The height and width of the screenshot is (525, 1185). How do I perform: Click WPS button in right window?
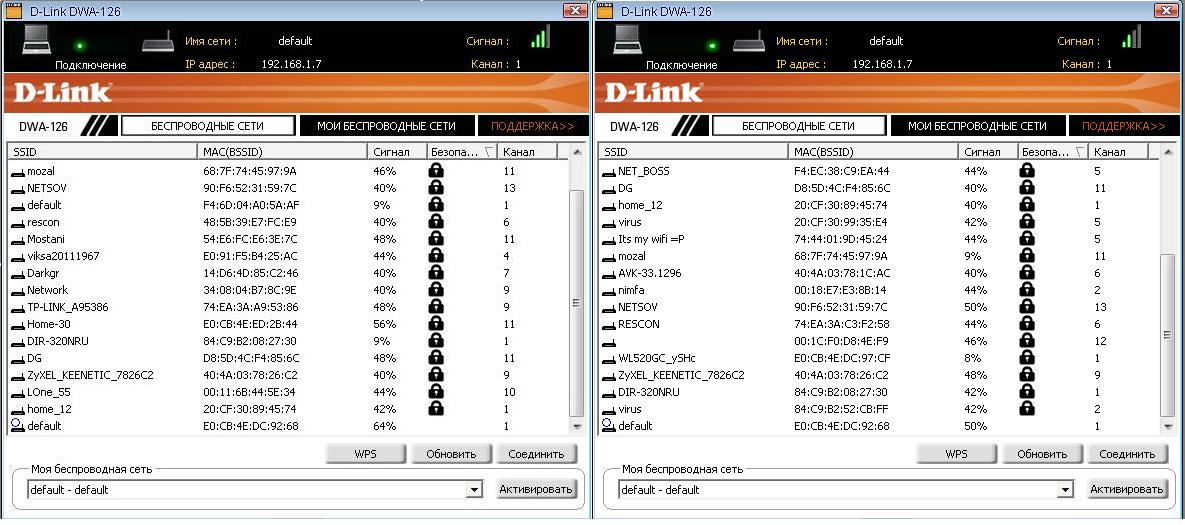pos(956,454)
